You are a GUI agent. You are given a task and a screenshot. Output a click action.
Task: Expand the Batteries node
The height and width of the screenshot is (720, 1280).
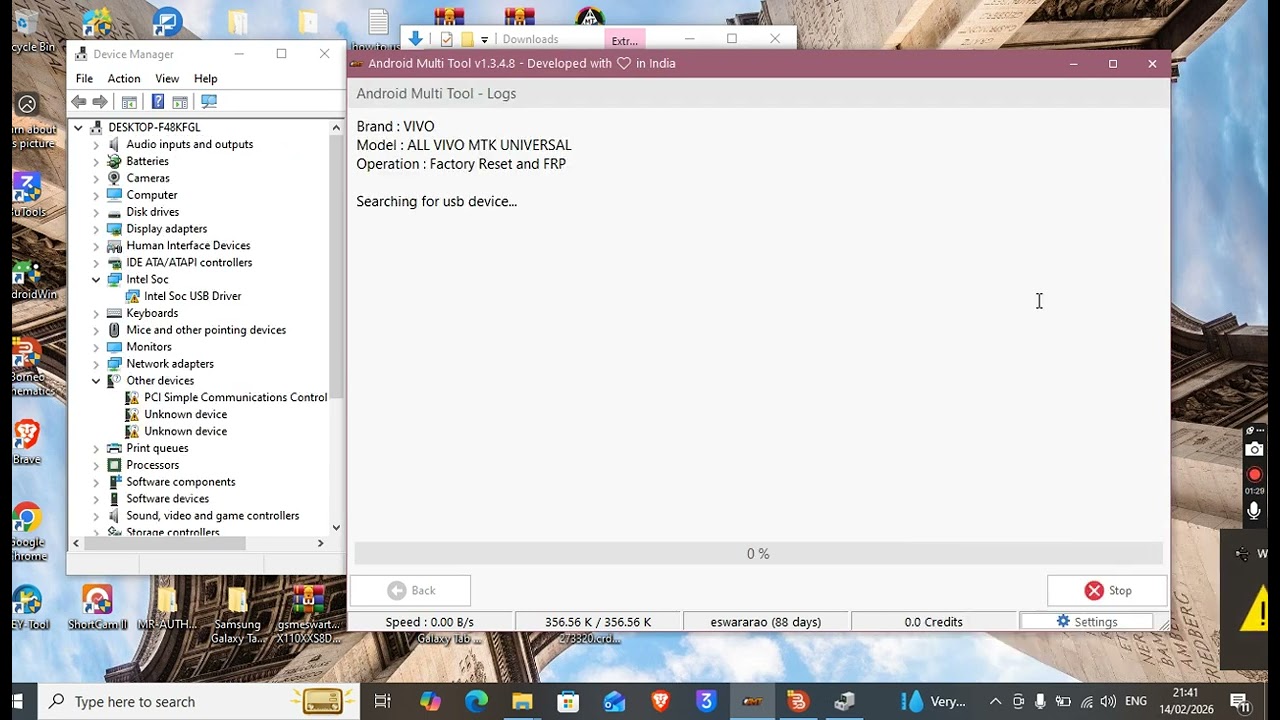pos(96,161)
